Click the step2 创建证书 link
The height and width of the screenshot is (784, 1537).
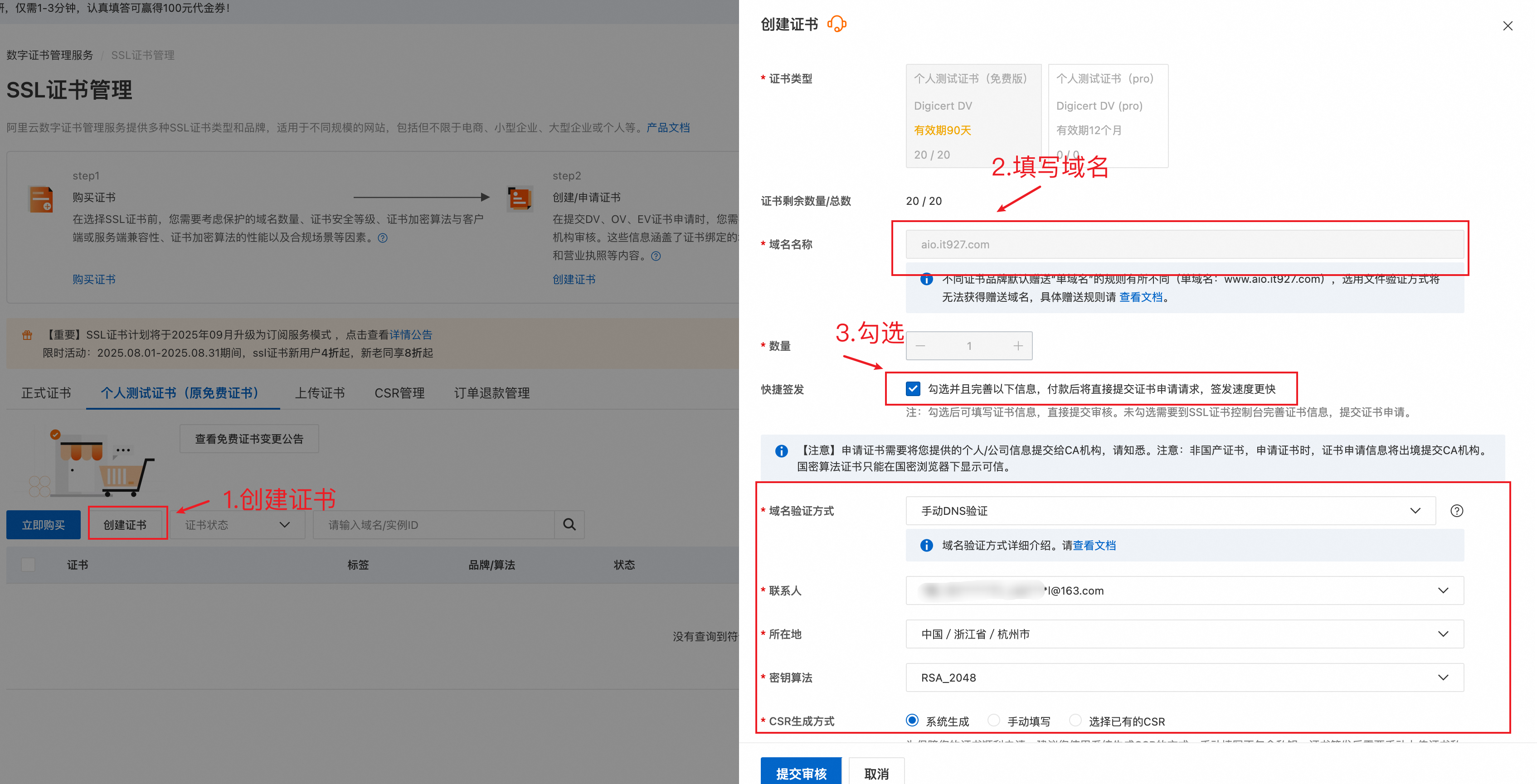pos(574,279)
